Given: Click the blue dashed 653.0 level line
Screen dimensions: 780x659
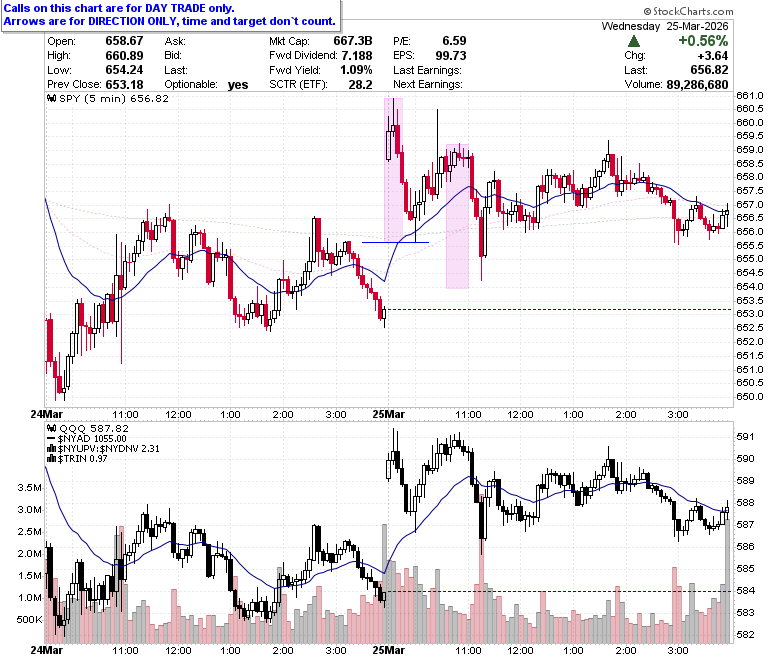Looking at the screenshot, I should (x=559, y=310).
